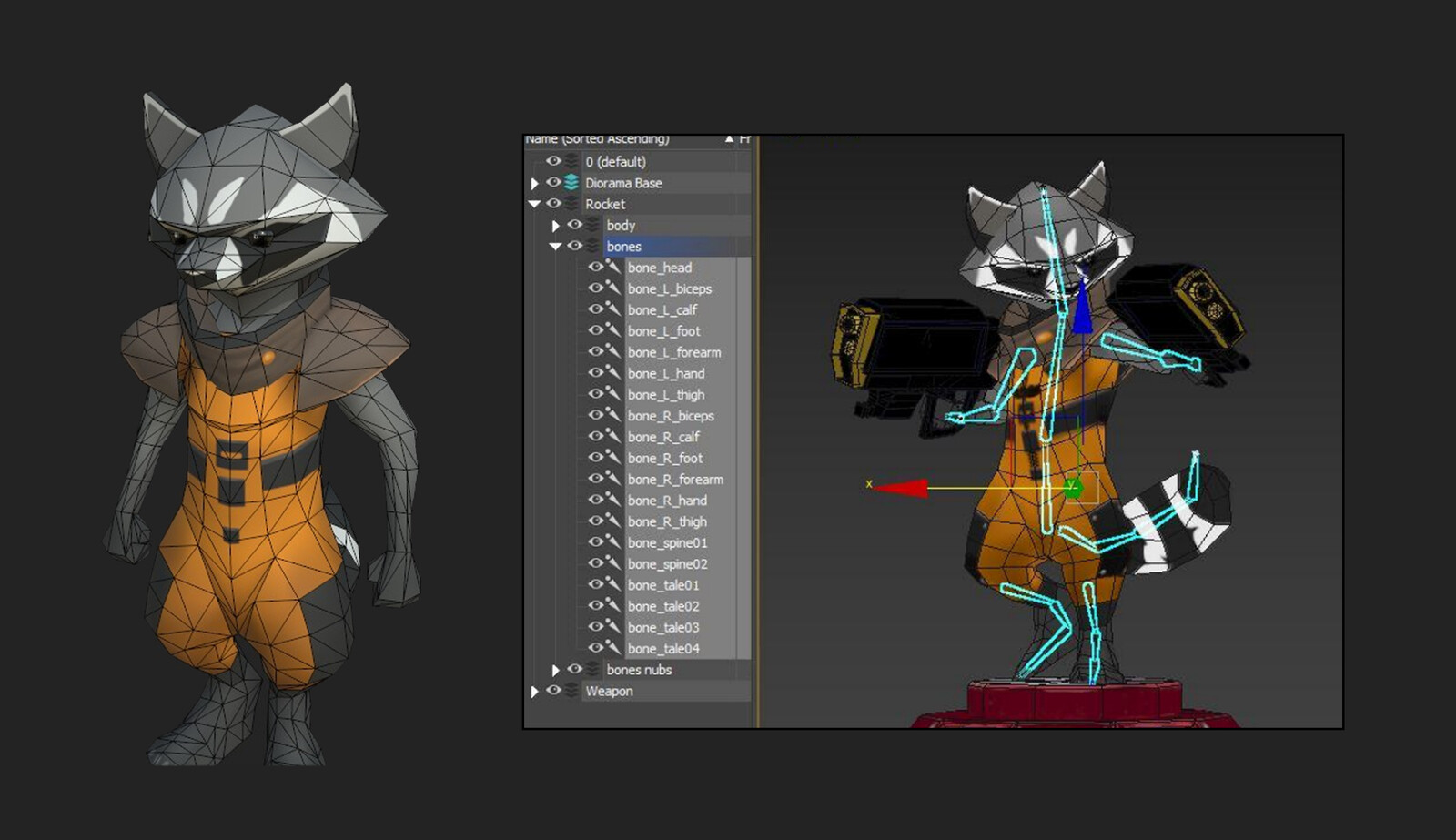
Task: Toggle visibility of Weapon layer
Action: 553,691
